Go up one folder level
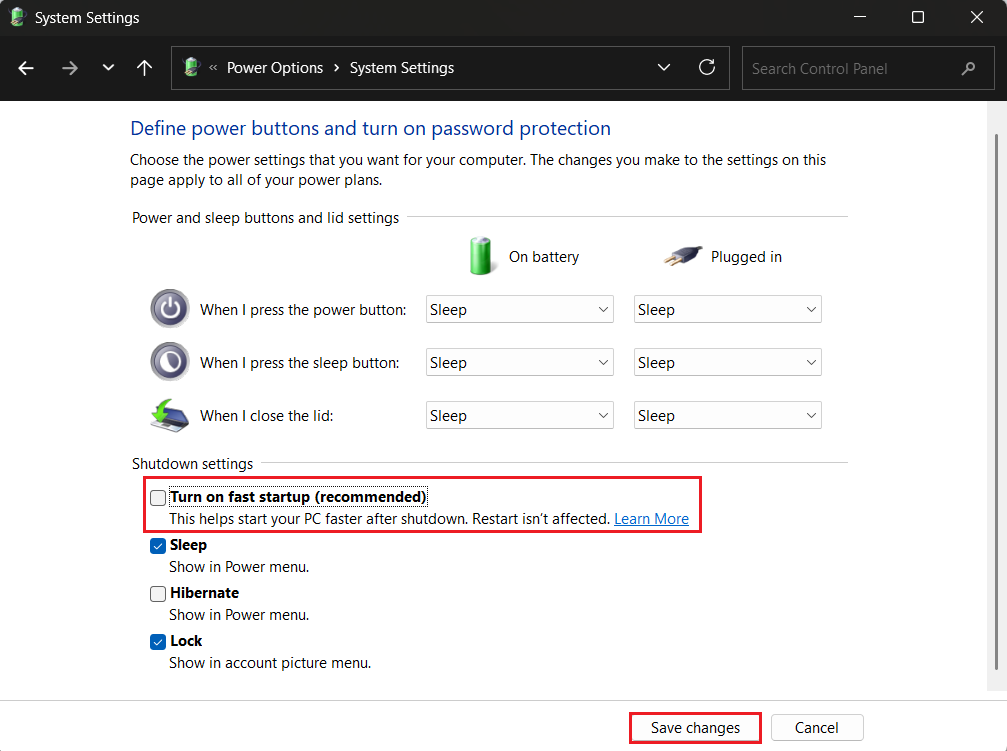The height and width of the screenshot is (751, 1007). coord(145,68)
